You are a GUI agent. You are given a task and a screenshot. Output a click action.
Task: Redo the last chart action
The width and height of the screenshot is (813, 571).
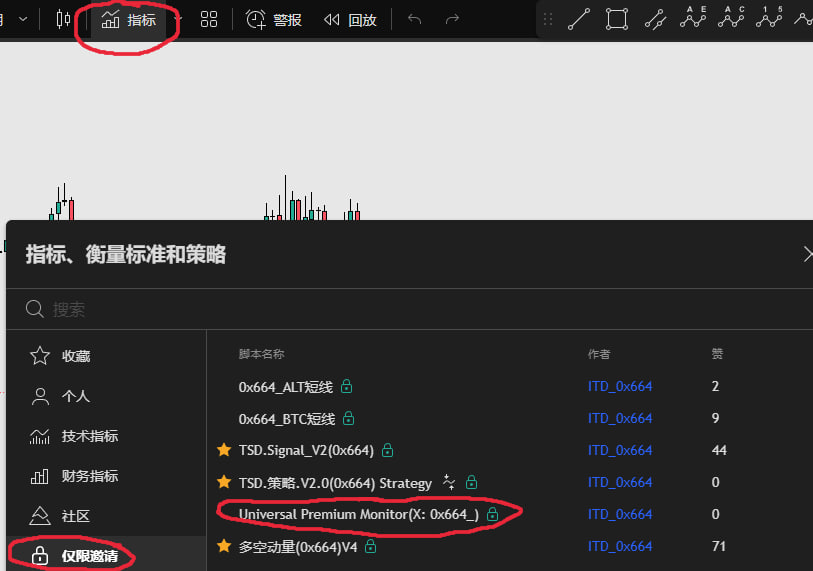[x=452, y=19]
